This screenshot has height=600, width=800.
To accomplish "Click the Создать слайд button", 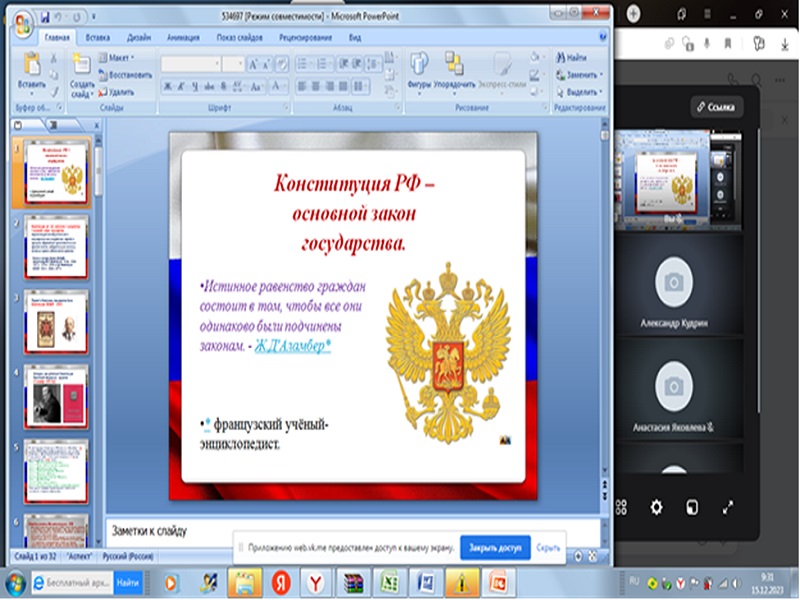I will click(82, 74).
